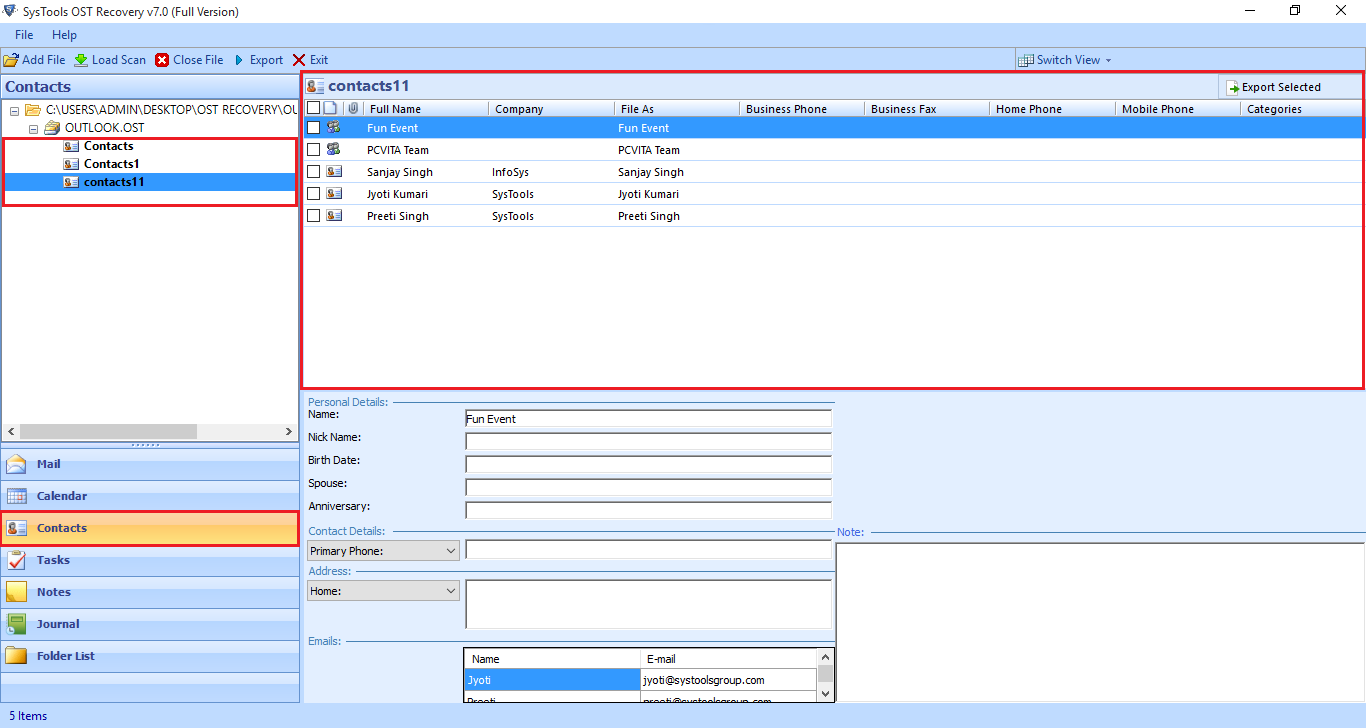Click the OUTLOOK.OST folder icon in tree

tap(52, 128)
